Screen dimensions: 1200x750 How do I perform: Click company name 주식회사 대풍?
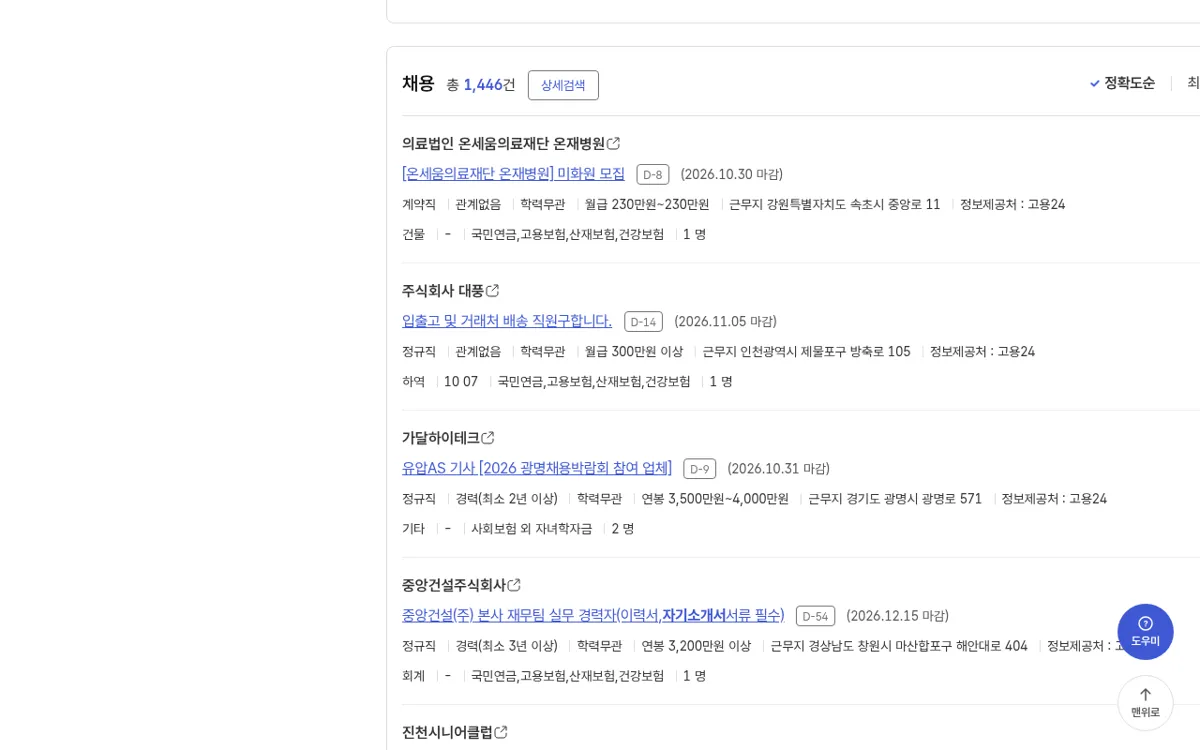443,291
